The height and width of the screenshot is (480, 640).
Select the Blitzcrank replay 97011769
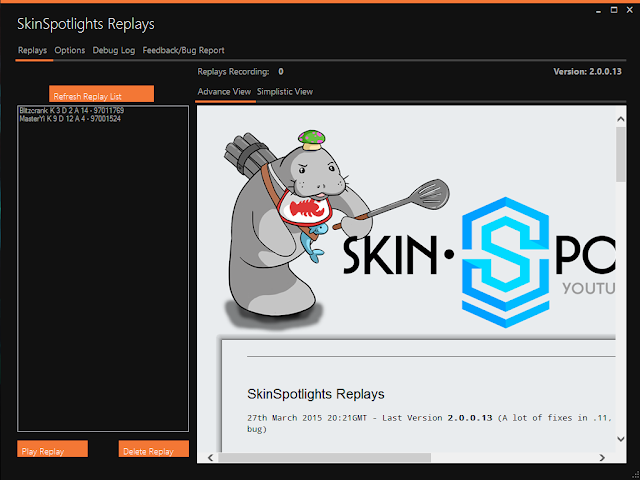tap(72, 111)
